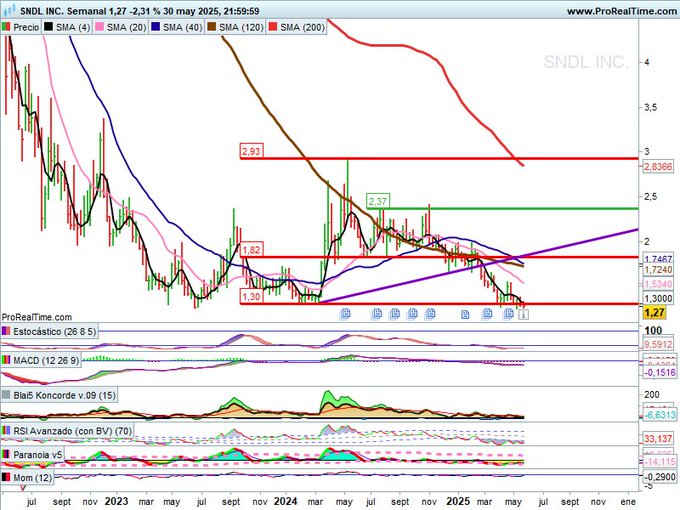Click the -0,1516 MACD value tag
Viewport: 680px width, 510px height.
coord(659,373)
